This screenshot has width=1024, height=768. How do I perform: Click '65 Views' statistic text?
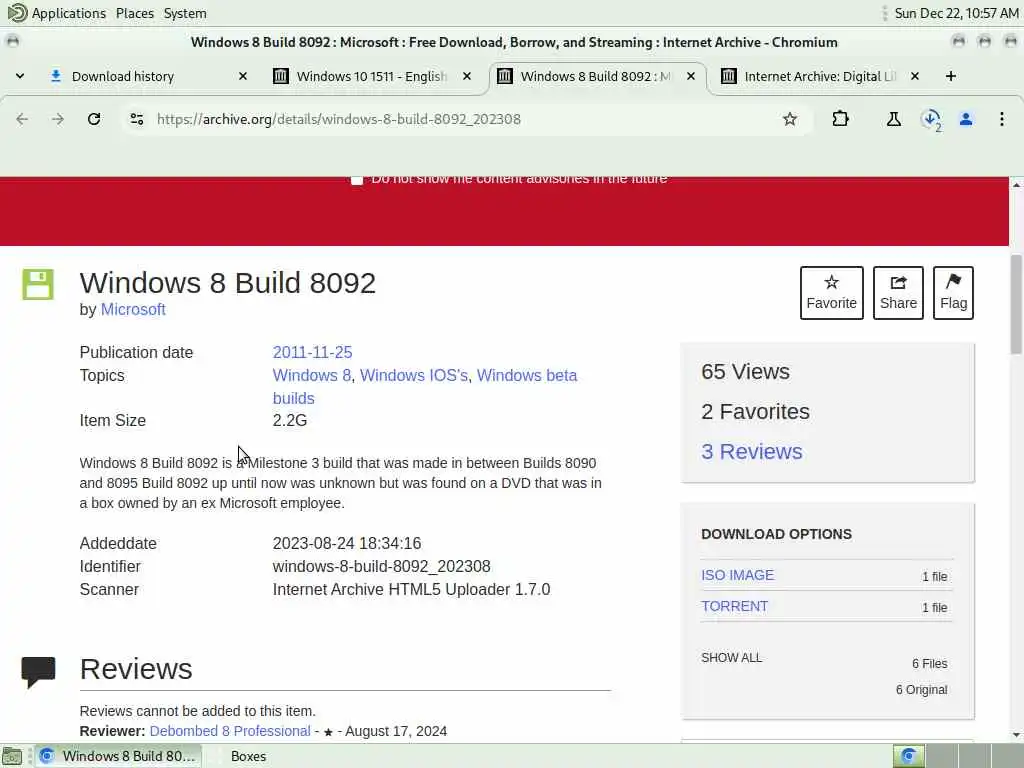[x=745, y=372]
